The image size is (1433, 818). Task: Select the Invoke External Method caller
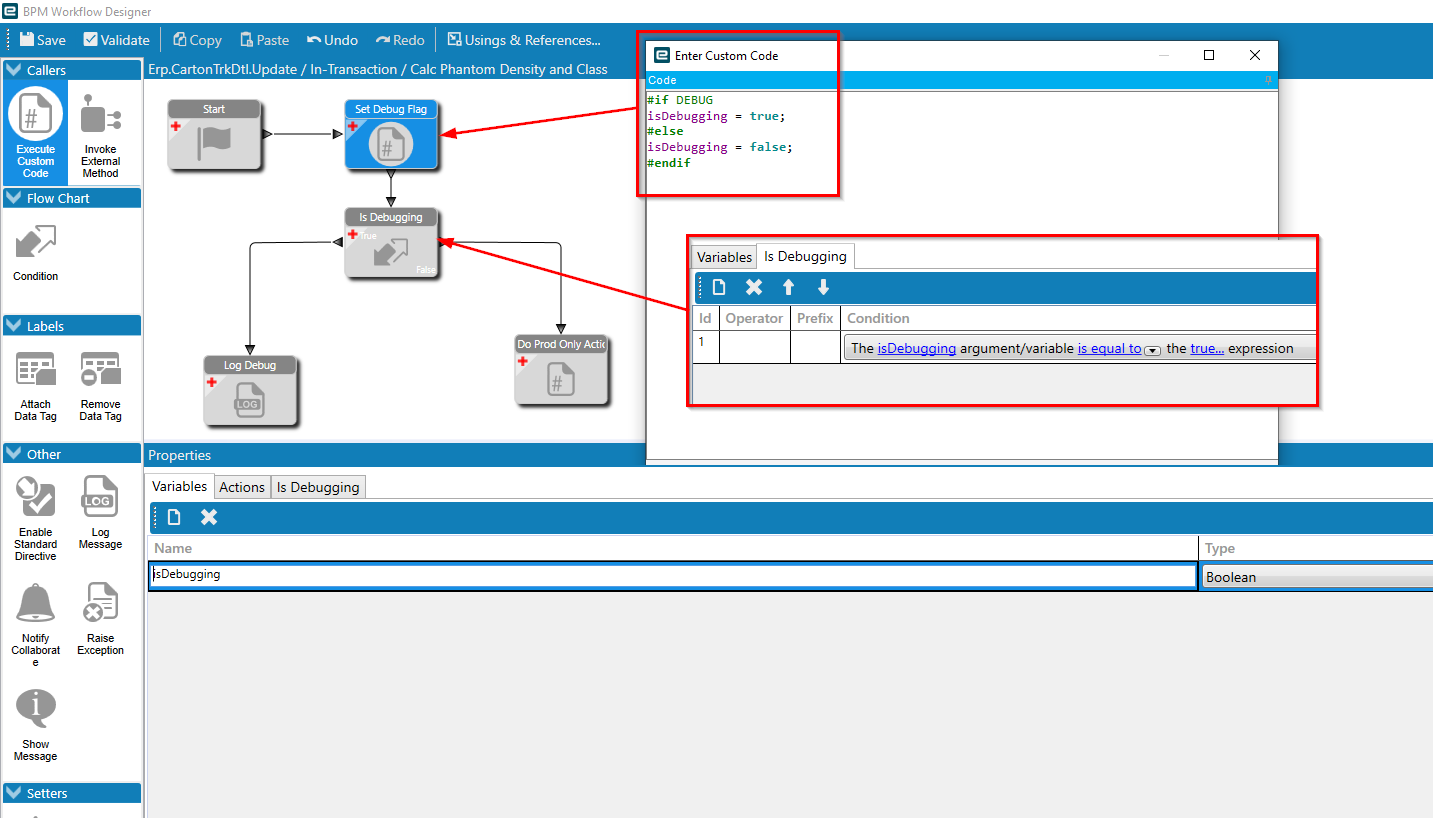[100, 136]
